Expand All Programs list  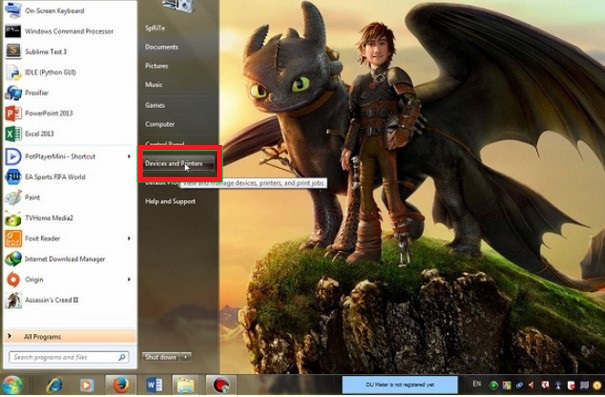70,337
